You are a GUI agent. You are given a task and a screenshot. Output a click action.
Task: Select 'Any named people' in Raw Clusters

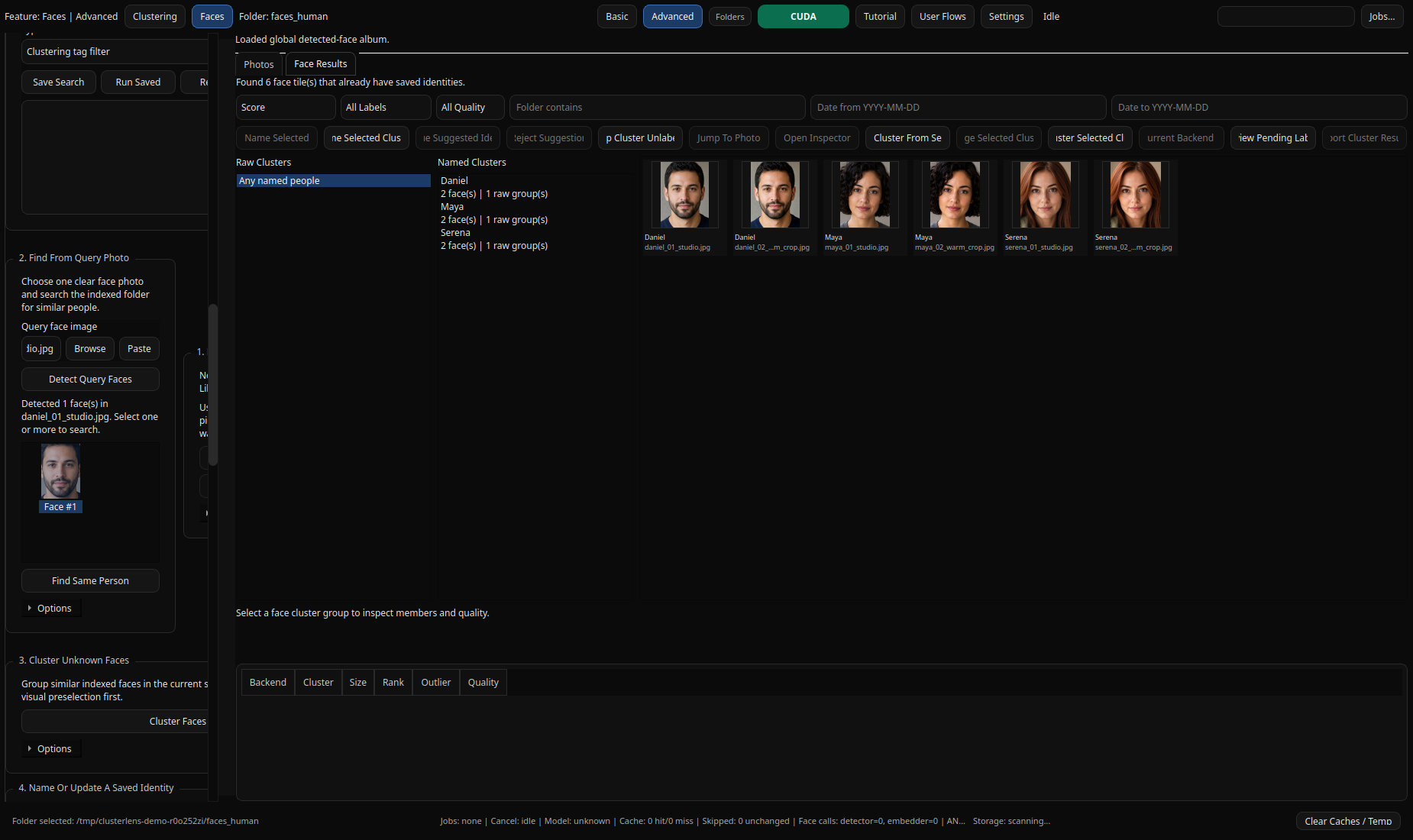[x=333, y=181]
